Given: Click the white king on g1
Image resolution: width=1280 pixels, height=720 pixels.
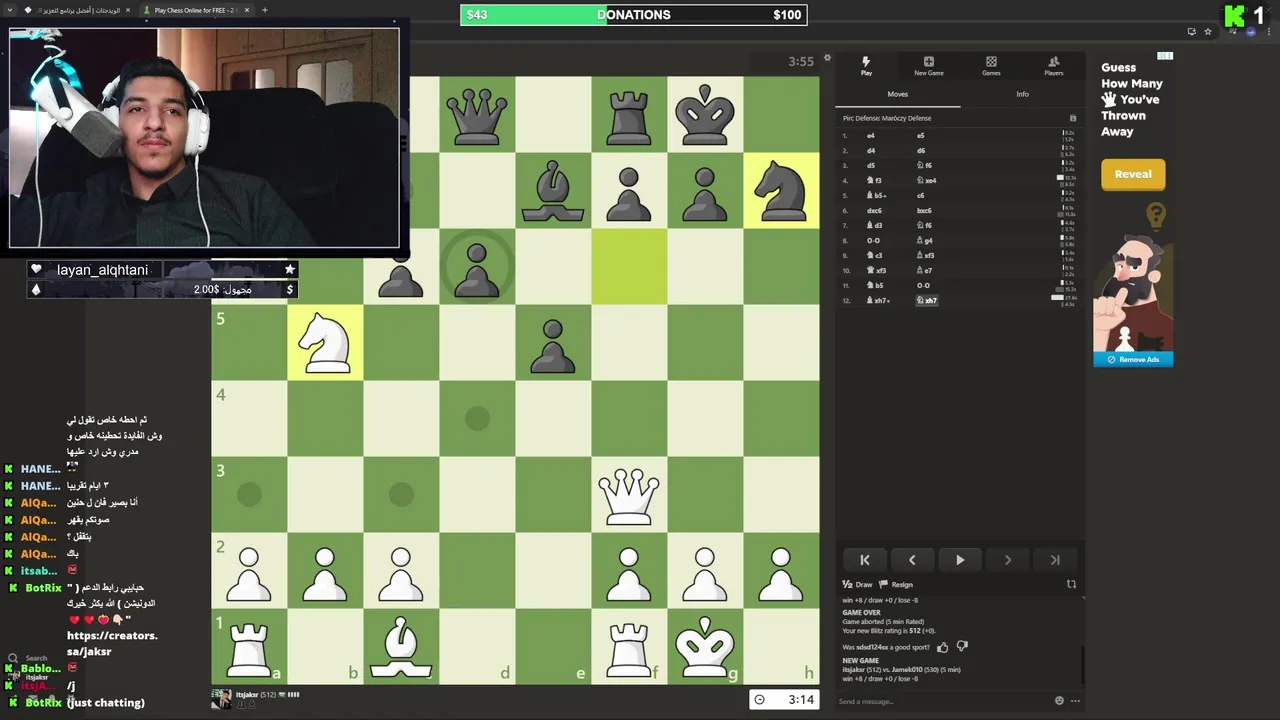Looking at the screenshot, I should [705, 646].
